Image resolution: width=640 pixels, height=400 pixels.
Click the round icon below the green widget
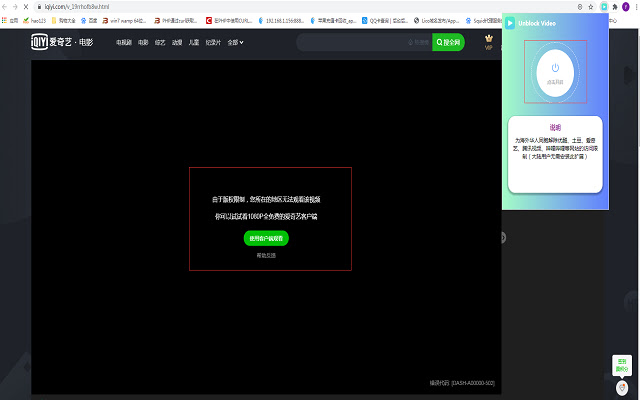click(x=622, y=387)
